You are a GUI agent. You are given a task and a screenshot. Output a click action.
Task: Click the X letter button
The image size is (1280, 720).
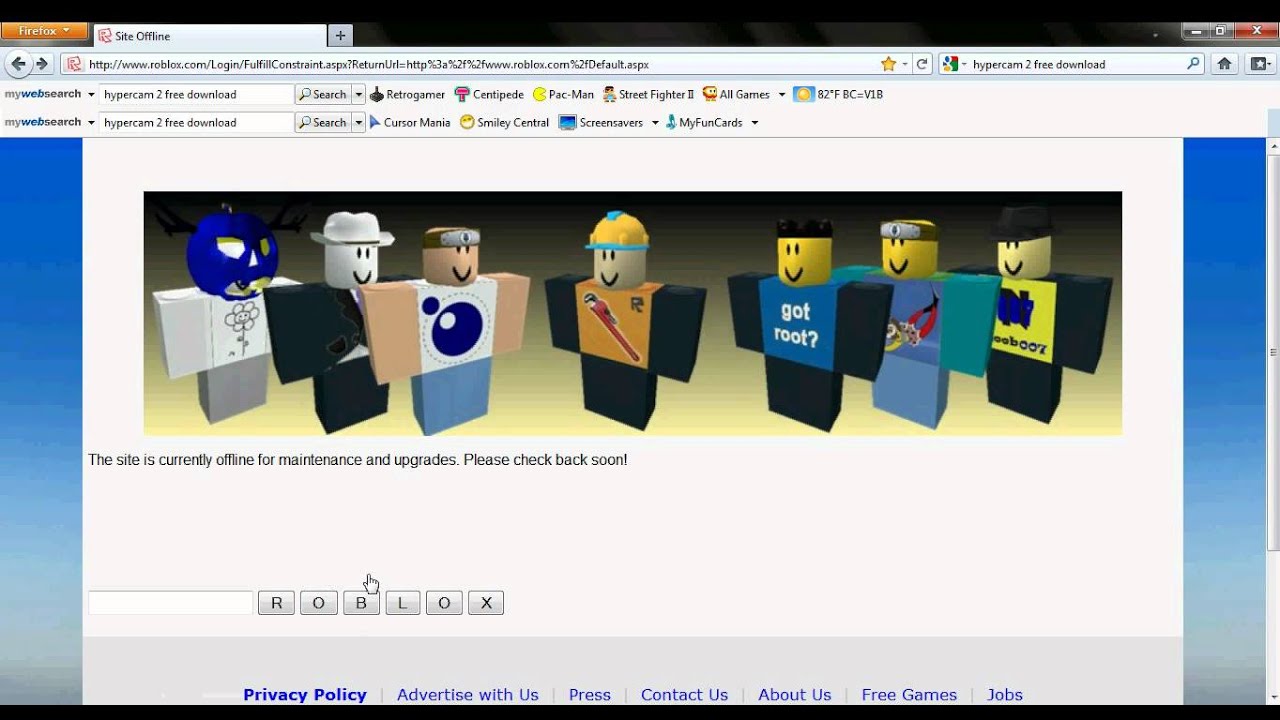[486, 603]
